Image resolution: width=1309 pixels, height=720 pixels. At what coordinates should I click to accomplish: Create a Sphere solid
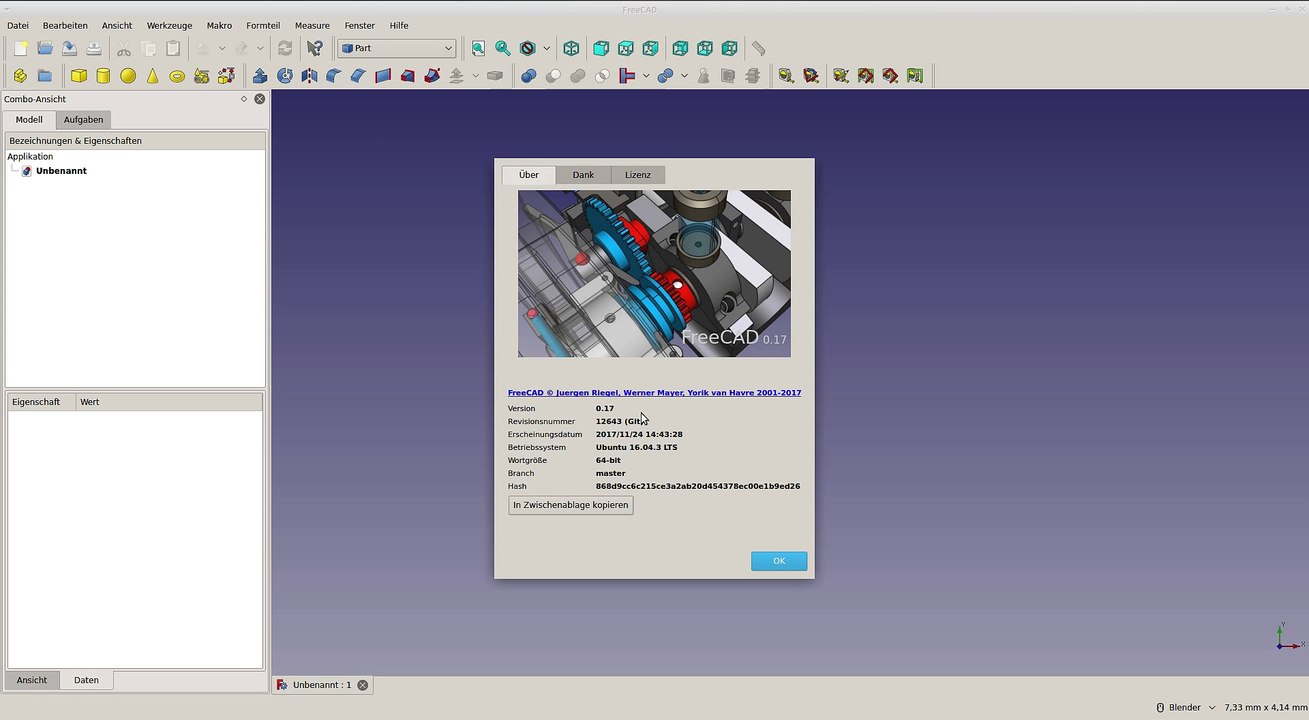pos(128,76)
